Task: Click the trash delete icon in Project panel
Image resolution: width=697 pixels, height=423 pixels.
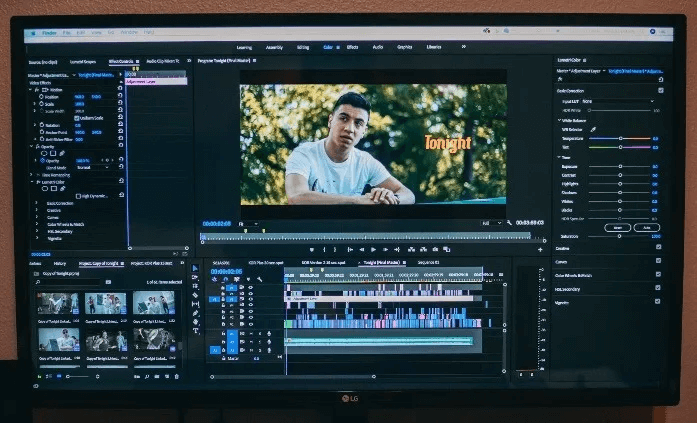Action: click(177, 376)
